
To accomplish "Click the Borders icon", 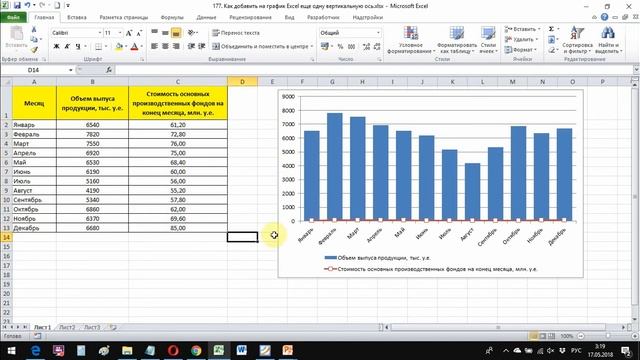I will 98,47.
